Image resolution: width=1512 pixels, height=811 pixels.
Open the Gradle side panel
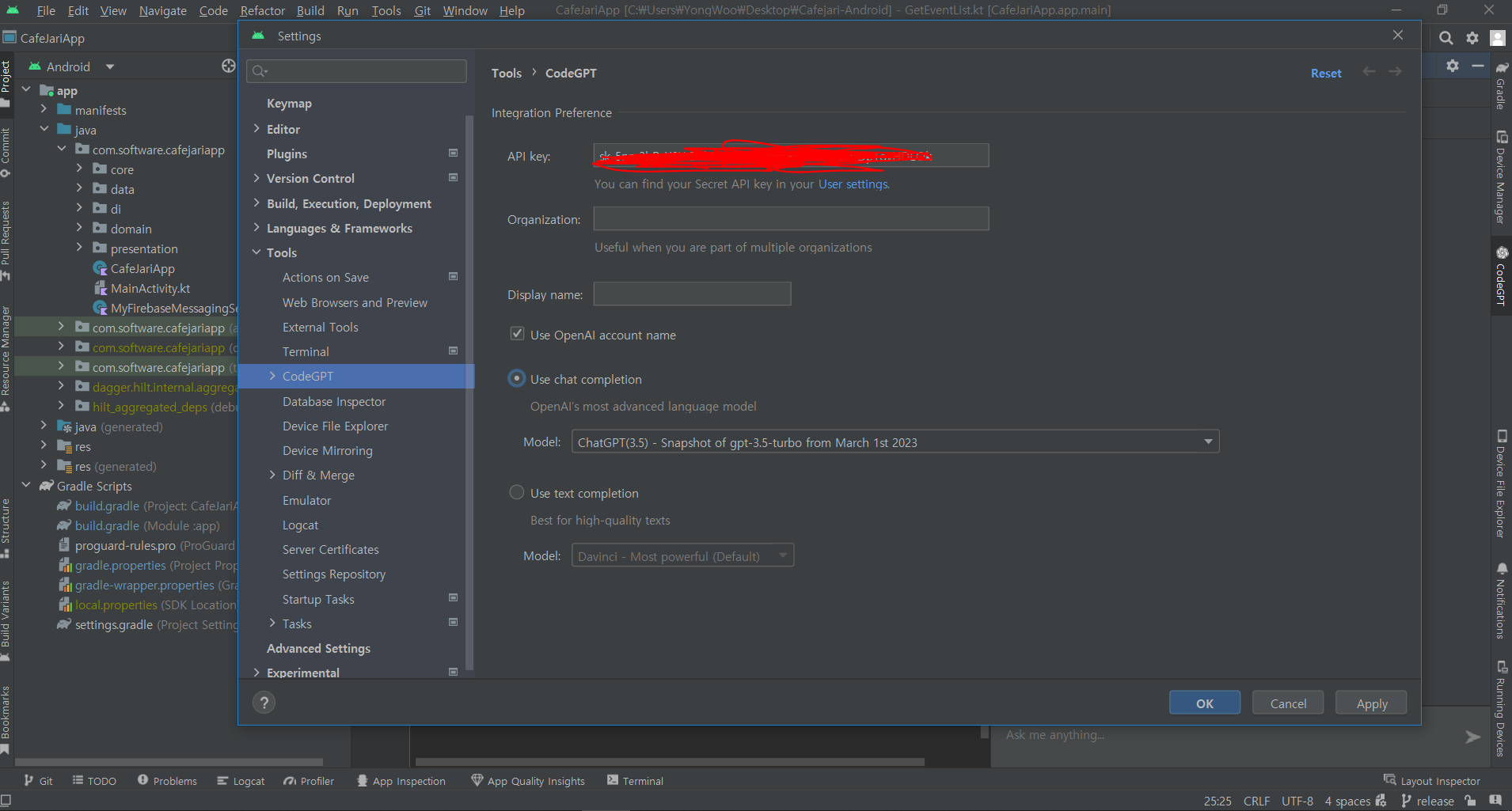(x=1501, y=85)
